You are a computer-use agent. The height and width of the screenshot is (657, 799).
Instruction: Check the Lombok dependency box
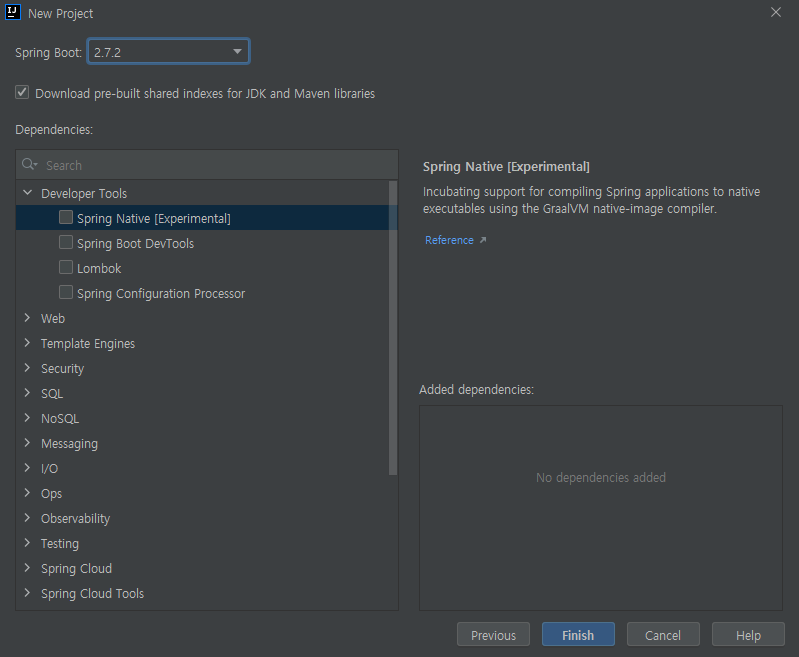point(66,268)
